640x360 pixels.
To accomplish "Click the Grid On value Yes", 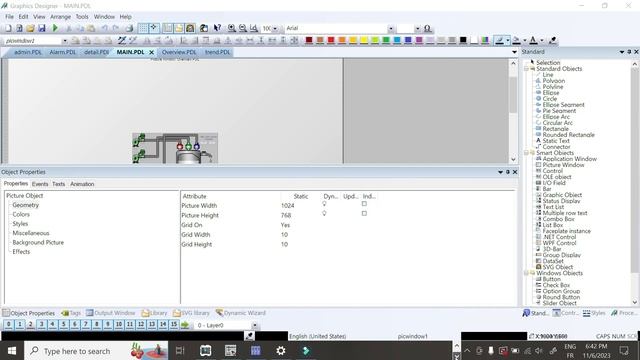I will [x=285, y=225].
